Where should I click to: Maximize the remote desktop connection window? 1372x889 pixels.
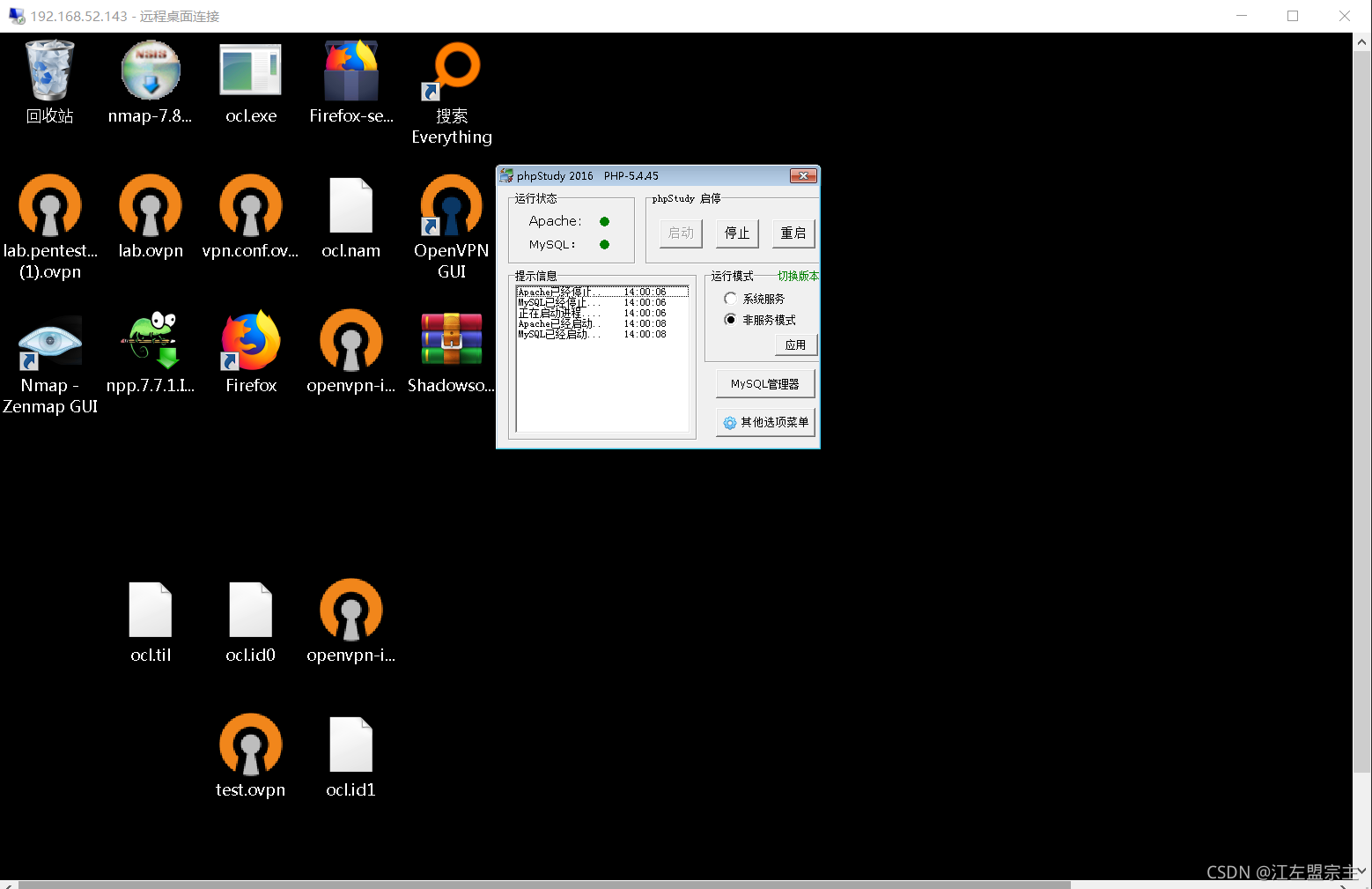tap(1293, 16)
